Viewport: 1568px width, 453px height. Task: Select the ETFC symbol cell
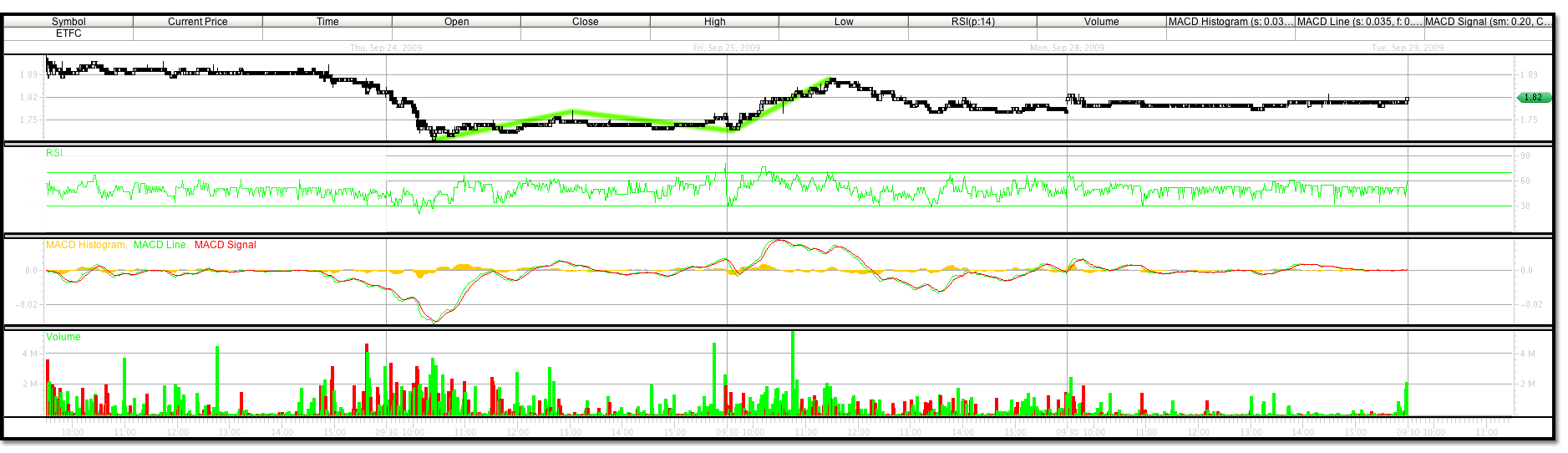pos(69,33)
